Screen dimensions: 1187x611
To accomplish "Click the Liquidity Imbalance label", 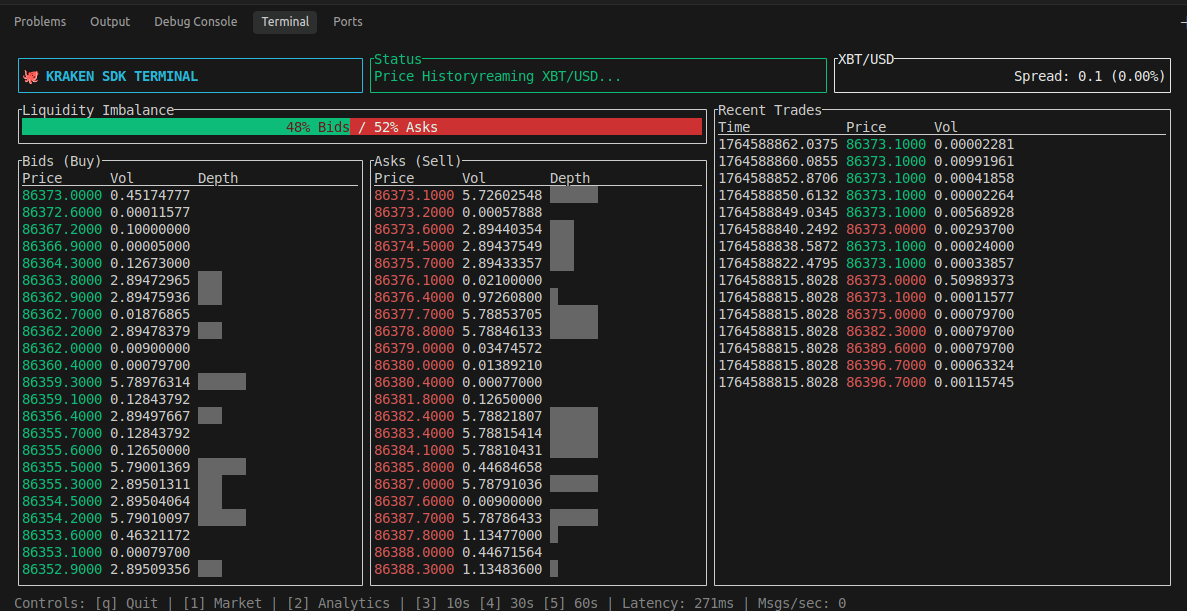I will tap(98, 110).
